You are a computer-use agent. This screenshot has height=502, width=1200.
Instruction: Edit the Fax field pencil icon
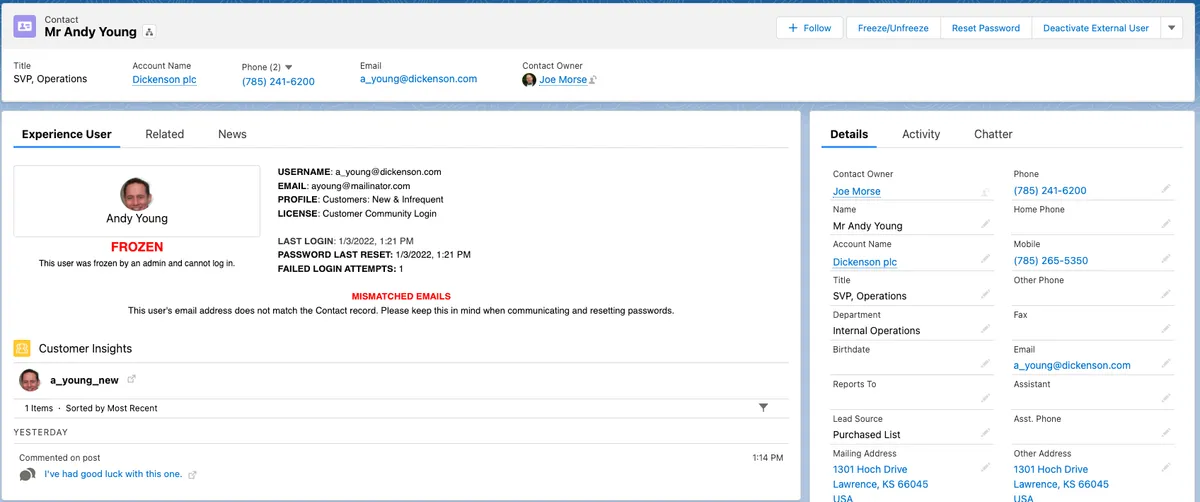[x=1166, y=329]
